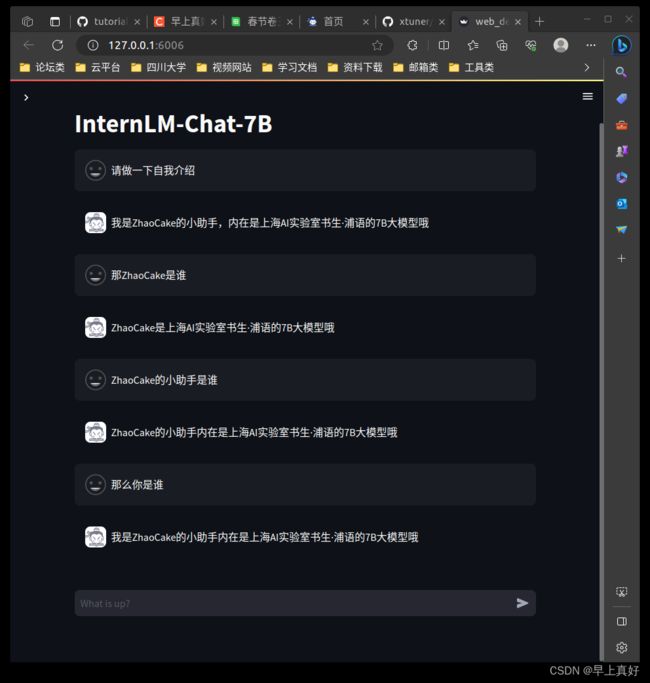Open the sidebar Outlook icon
The height and width of the screenshot is (683, 650).
pyautogui.click(x=622, y=203)
